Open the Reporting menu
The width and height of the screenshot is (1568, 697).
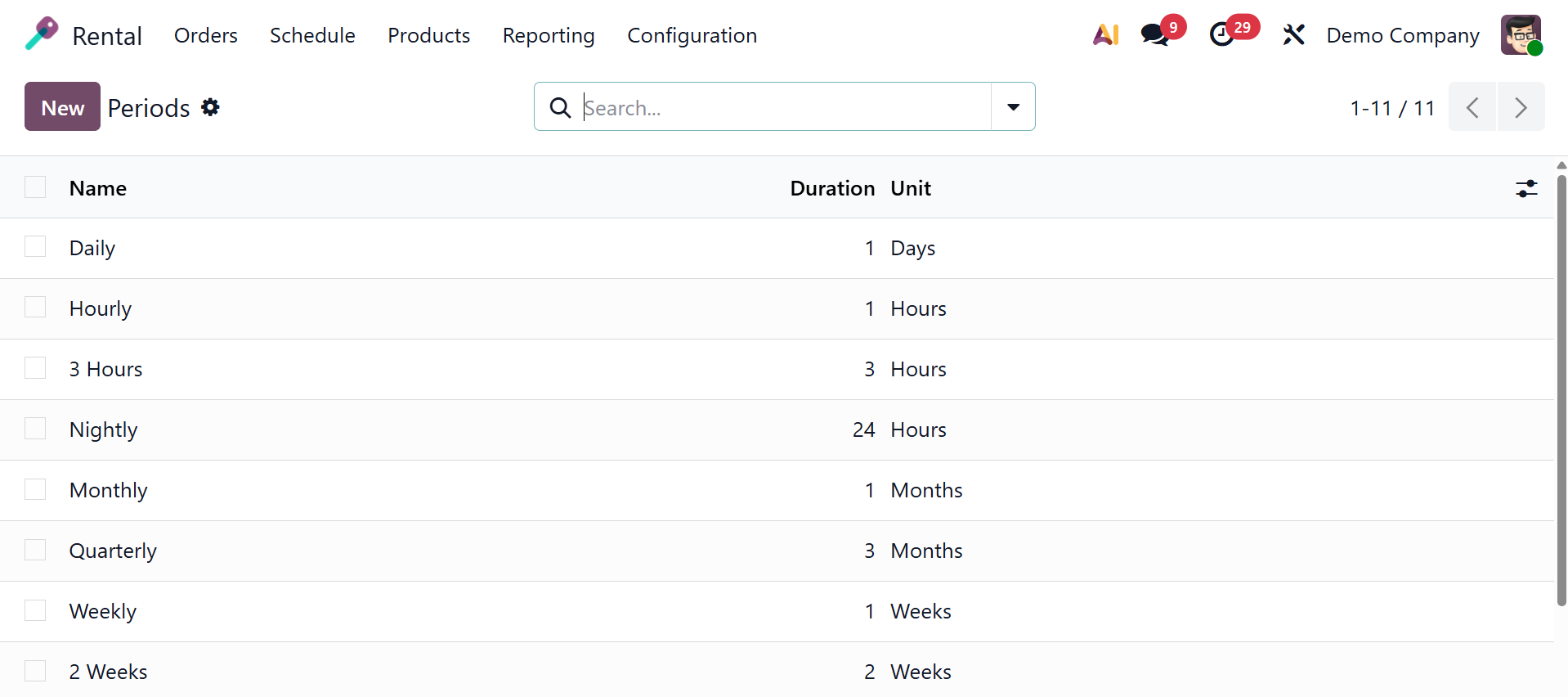[x=548, y=35]
